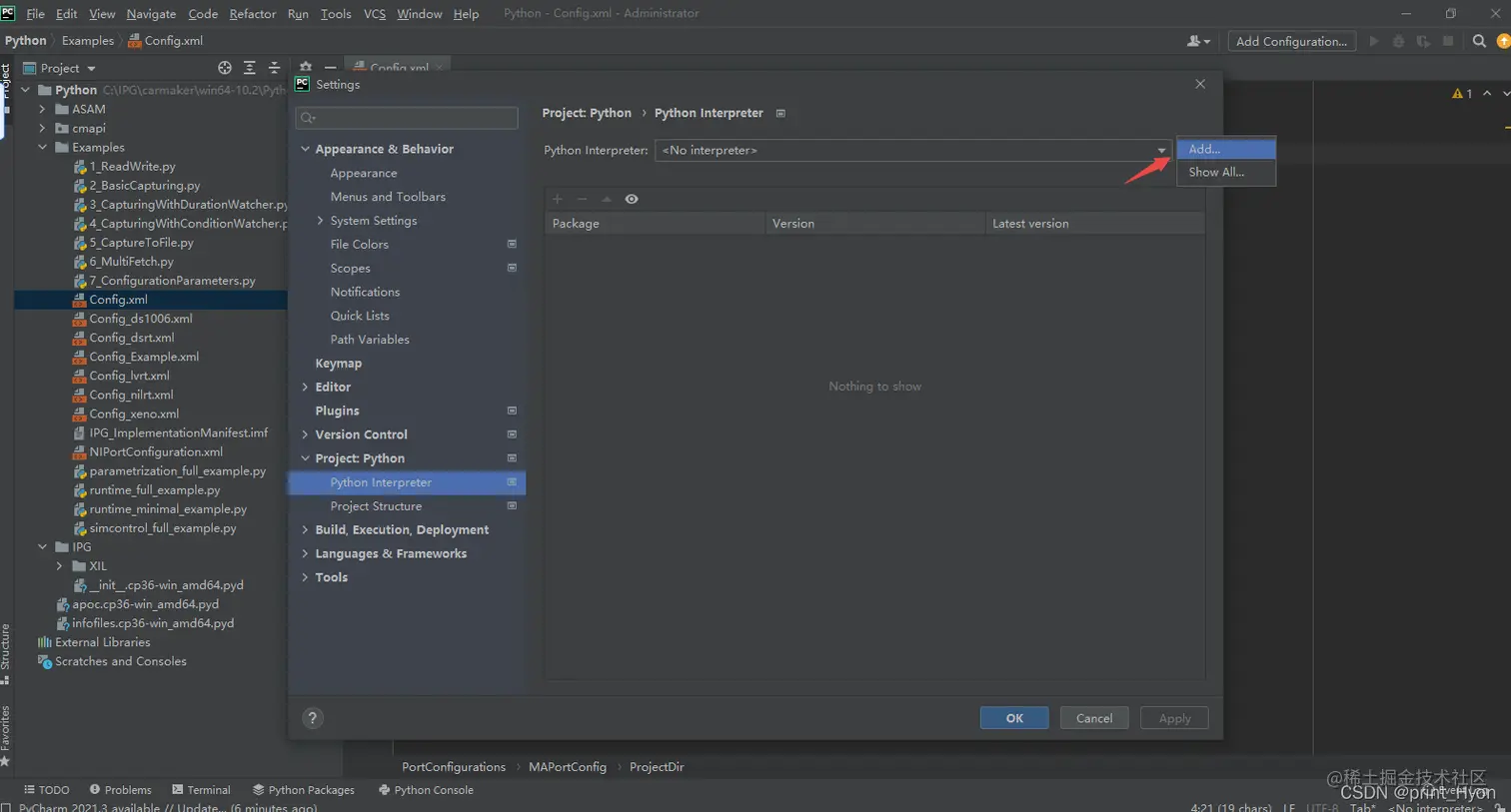This screenshot has width=1511, height=812.
Task: Click the locate-file crosshair icon in Project panel
Action: (x=225, y=68)
